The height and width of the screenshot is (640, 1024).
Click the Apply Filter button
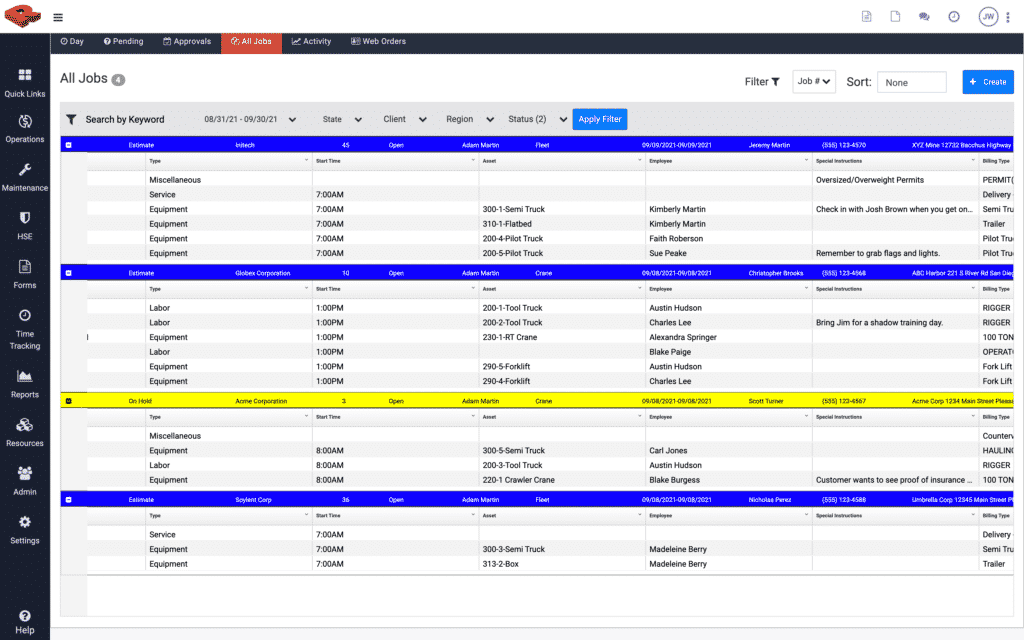[599, 118]
